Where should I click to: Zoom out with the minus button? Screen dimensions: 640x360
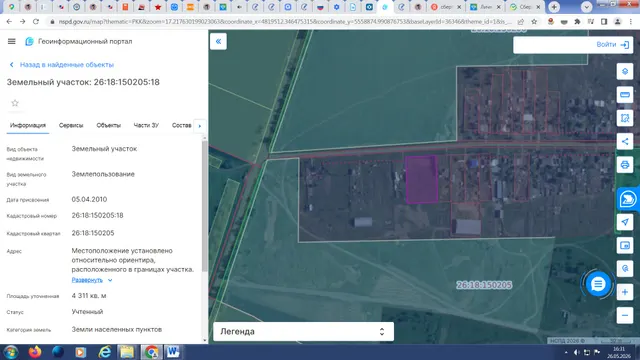[624, 315]
